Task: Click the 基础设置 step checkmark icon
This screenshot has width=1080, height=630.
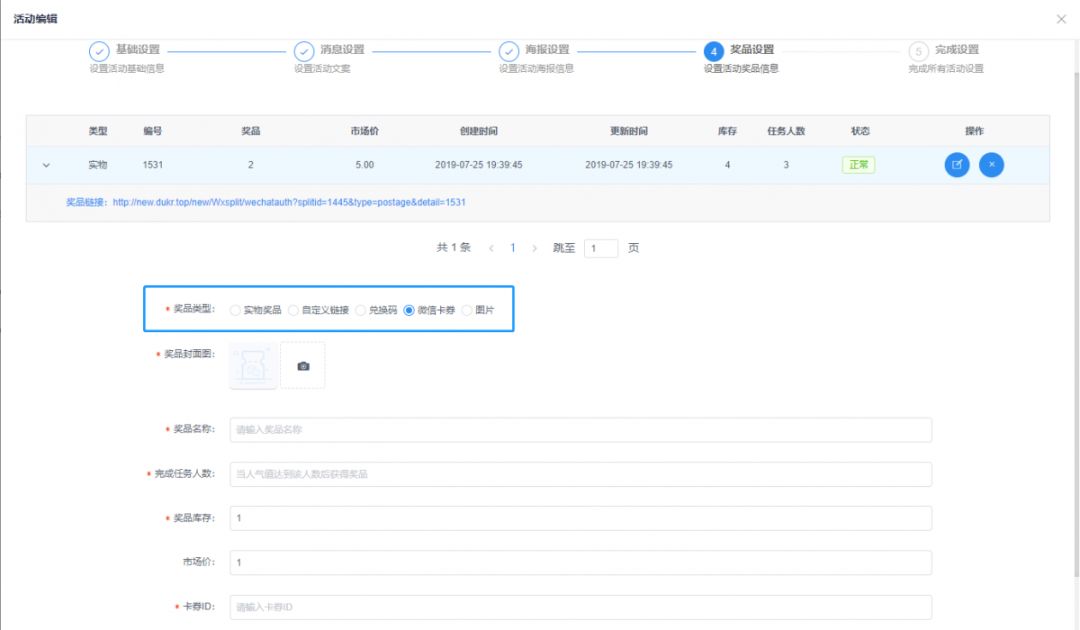Action: tap(99, 52)
